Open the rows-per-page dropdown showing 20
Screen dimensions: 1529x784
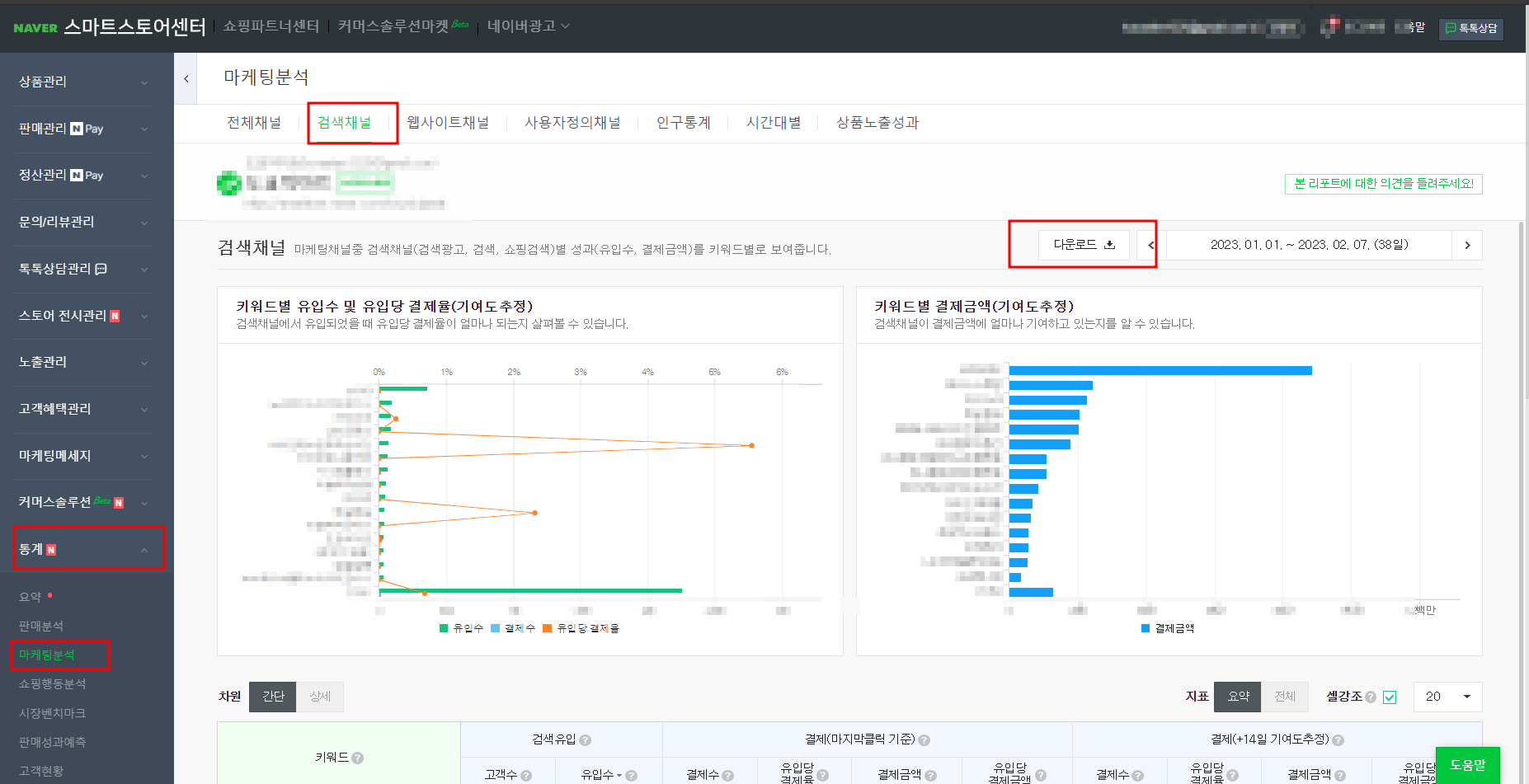1447,697
